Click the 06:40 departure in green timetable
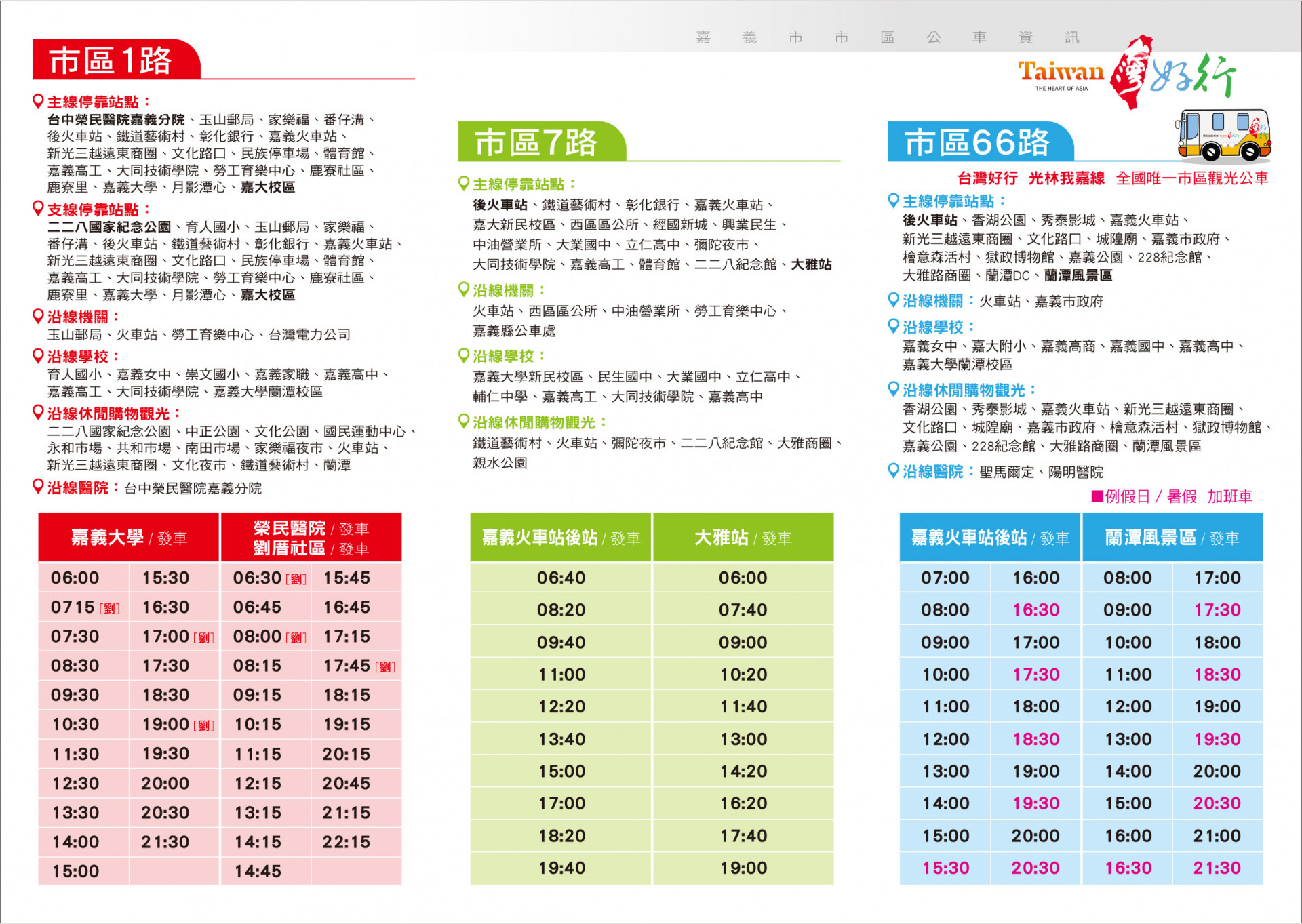Screen dimensions: 1302x924 pos(561,578)
